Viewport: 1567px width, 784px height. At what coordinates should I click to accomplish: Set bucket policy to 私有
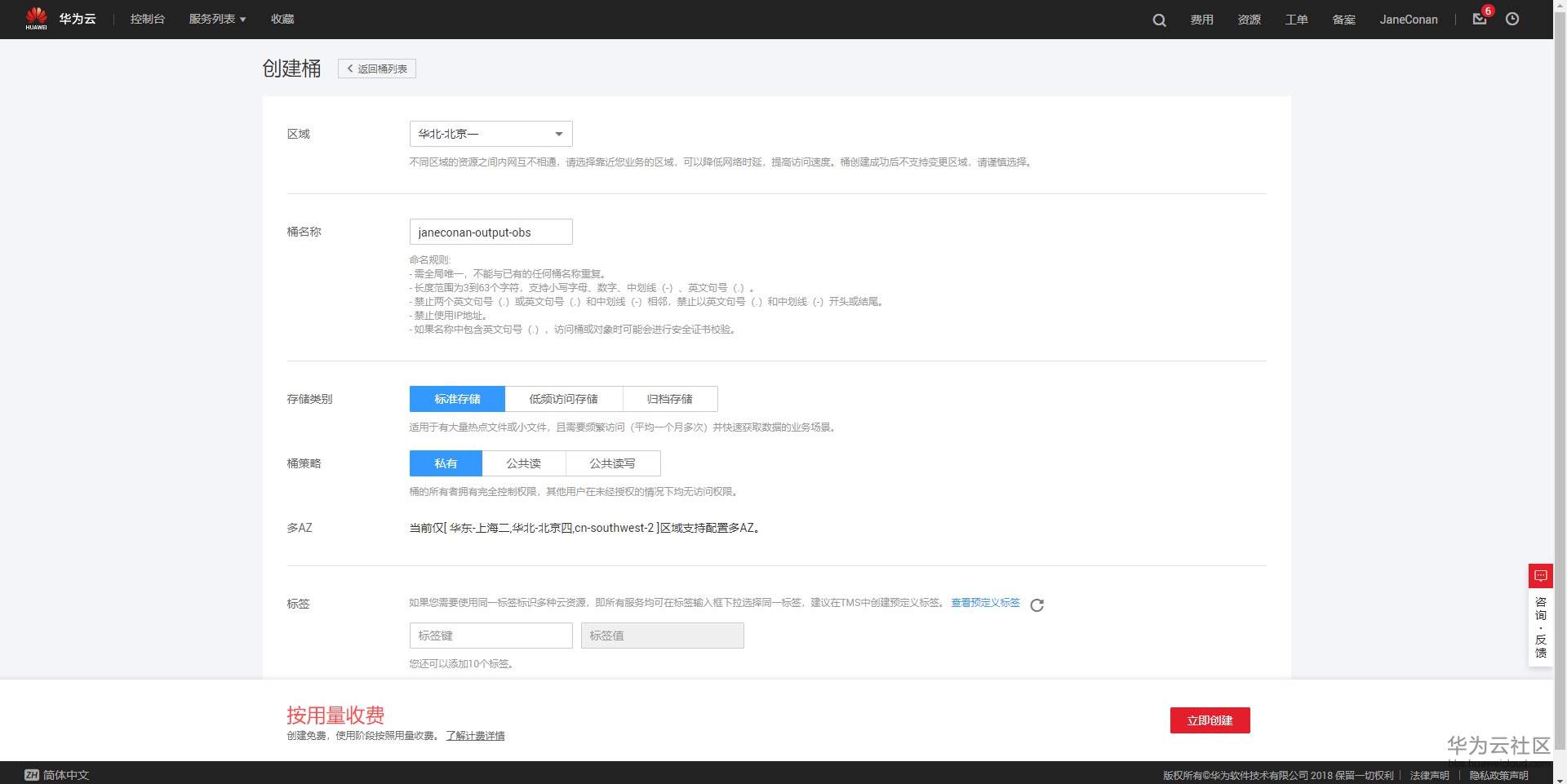click(x=446, y=463)
